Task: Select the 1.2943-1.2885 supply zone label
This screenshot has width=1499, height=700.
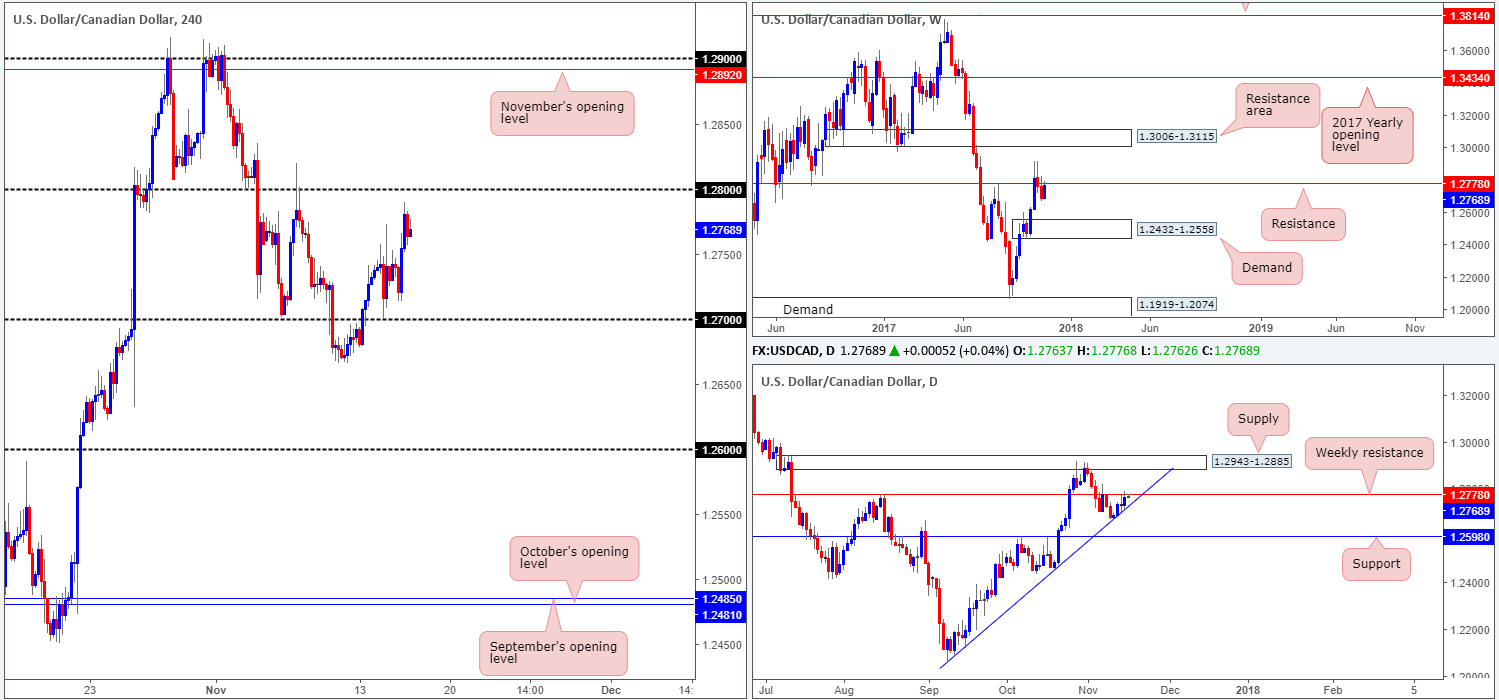Action: [1251, 462]
